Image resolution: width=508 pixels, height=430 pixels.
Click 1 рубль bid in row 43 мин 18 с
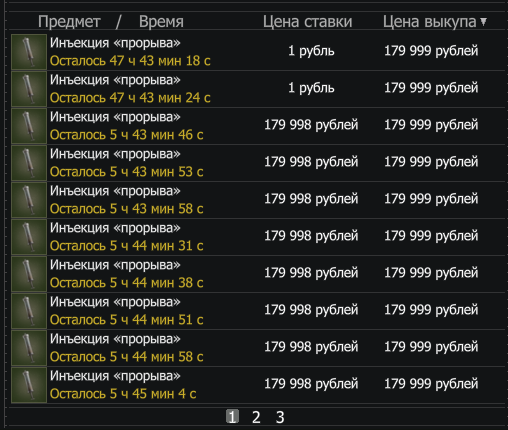[311, 51]
